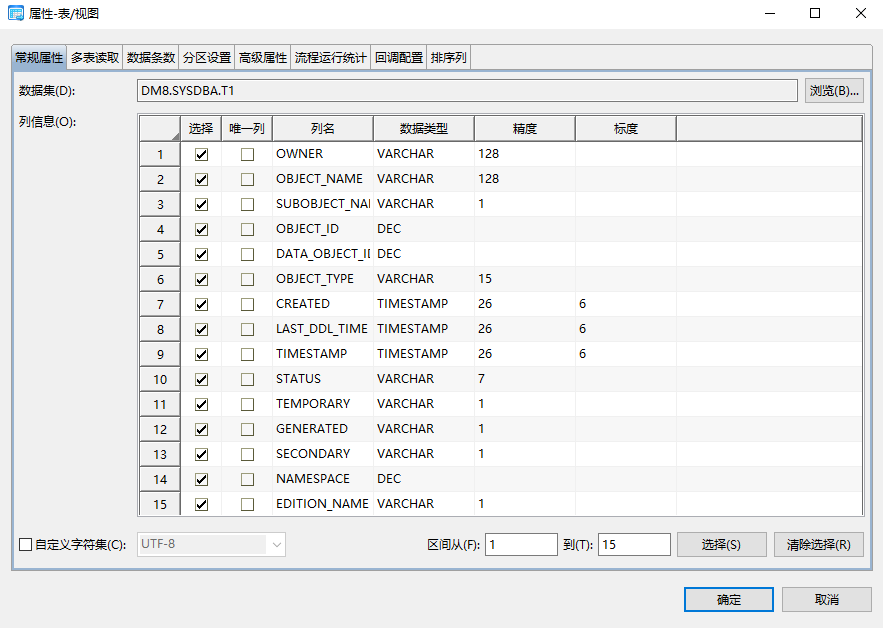Click the 唯一列 column header
The image size is (883, 628).
(247, 128)
